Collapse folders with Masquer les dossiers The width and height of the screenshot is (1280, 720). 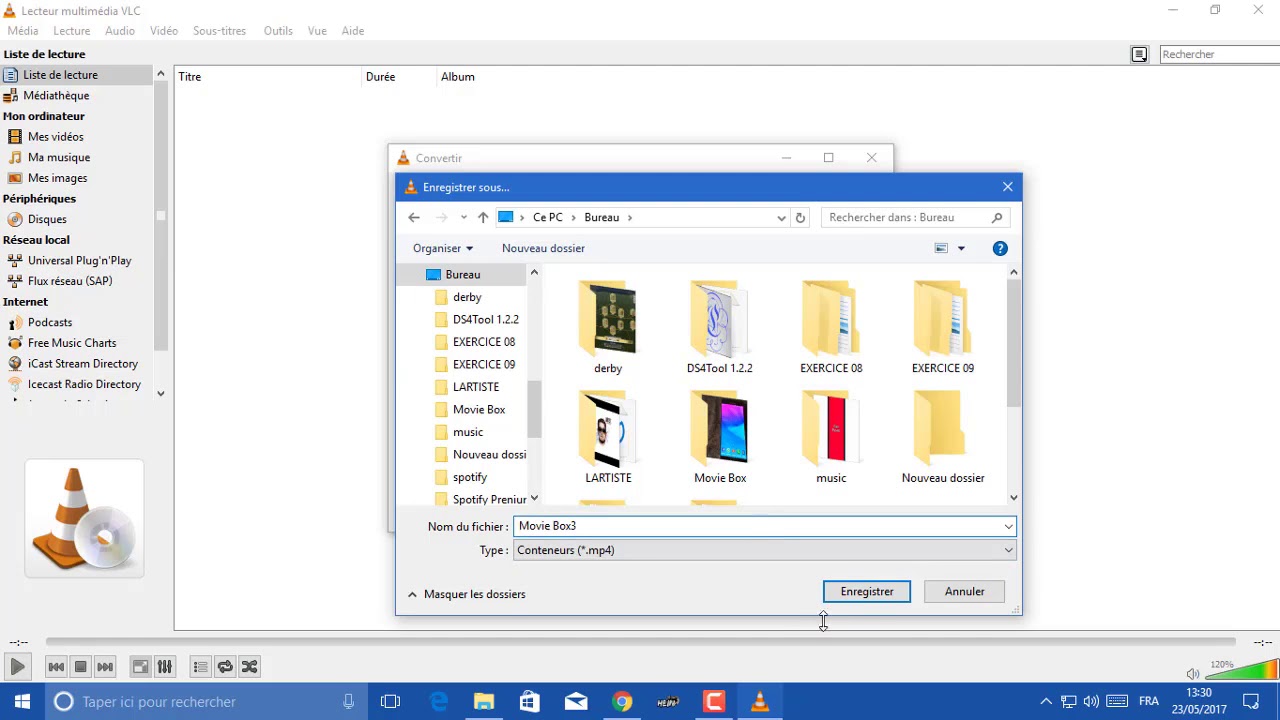(x=466, y=594)
